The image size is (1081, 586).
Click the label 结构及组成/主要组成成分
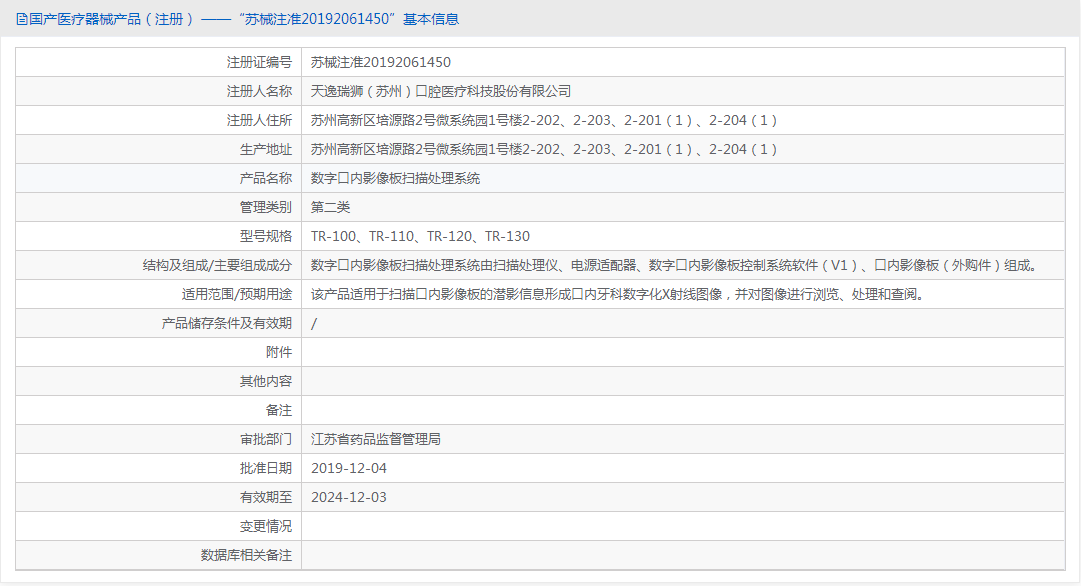click(217, 265)
